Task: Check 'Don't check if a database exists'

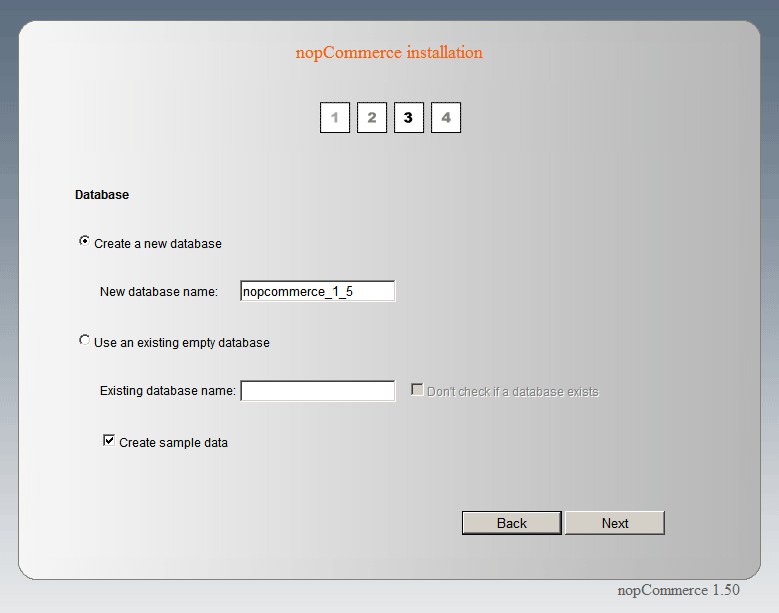Action: [x=417, y=389]
